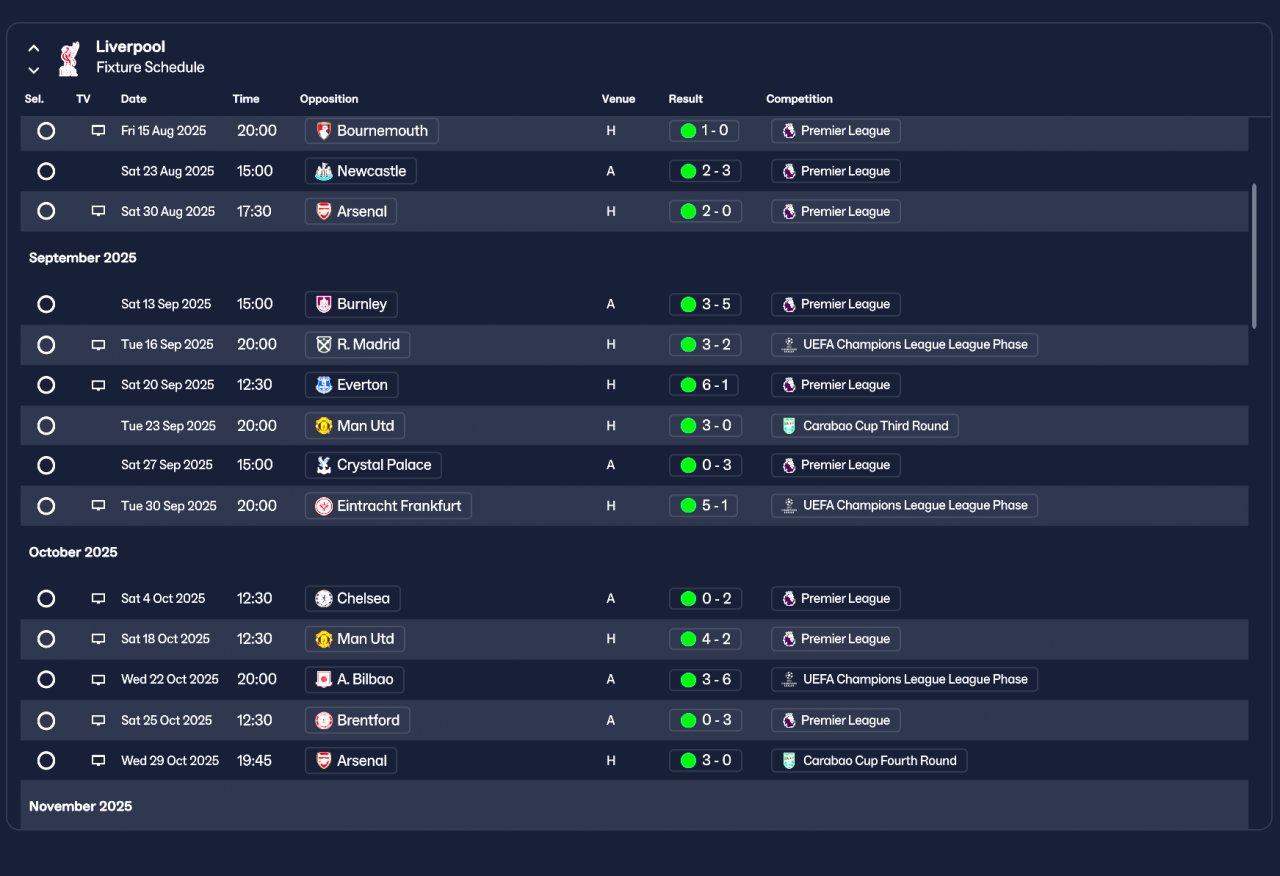This screenshot has width=1280, height=876.
Task: Sort fixtures by the Date column header
Action: 134,99
